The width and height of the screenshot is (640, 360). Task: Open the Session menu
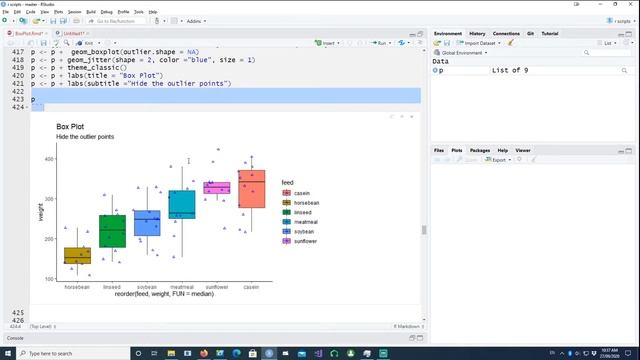tap(74, 12)
